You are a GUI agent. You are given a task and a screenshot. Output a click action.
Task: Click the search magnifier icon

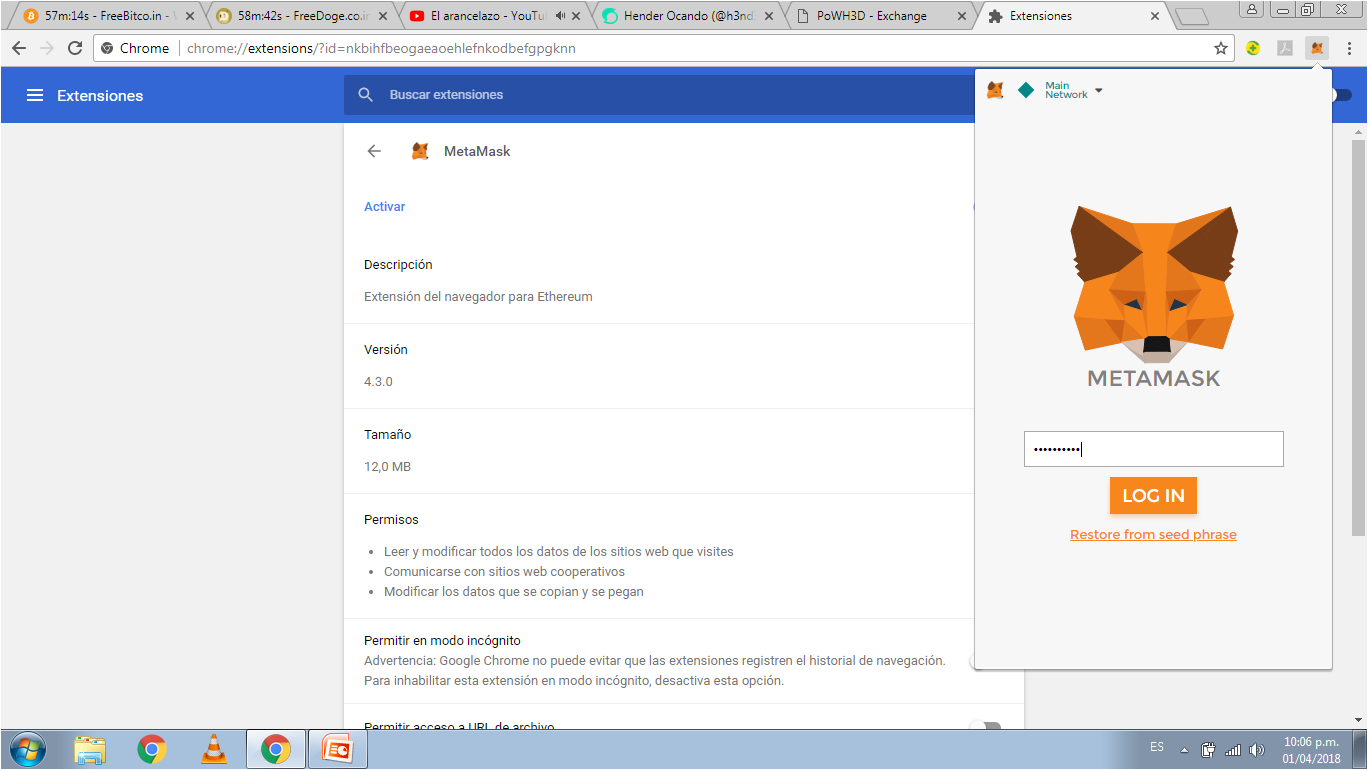[x=366, y=95]
